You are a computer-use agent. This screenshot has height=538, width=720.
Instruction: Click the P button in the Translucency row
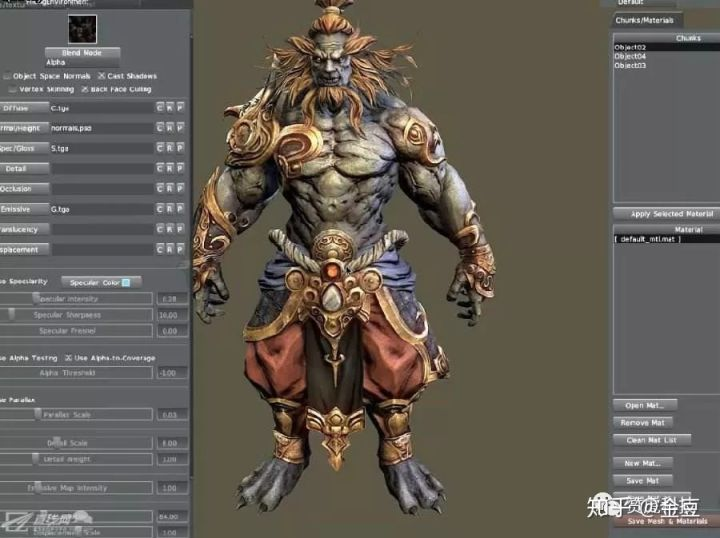point(180,229)
